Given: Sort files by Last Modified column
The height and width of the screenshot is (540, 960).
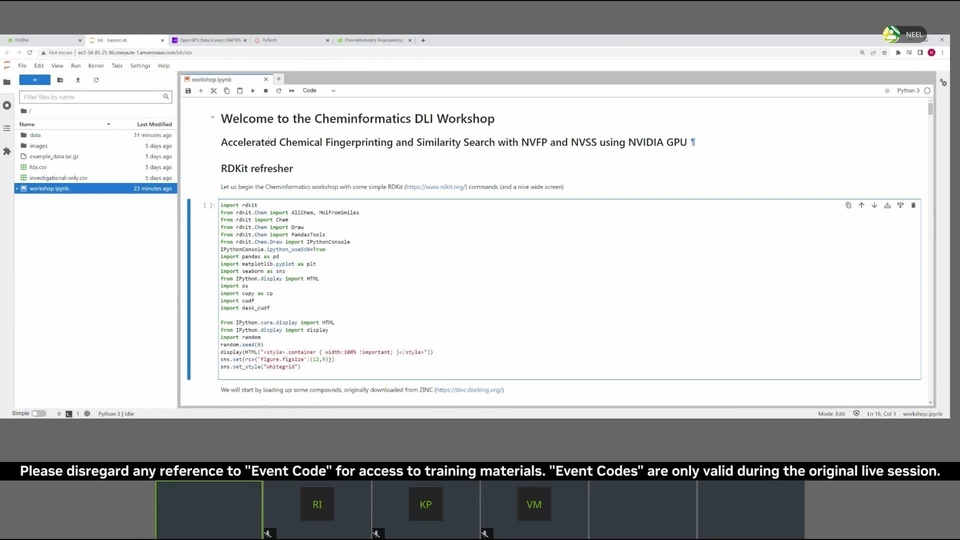Looking at the screenshot, I should [154, 124].
